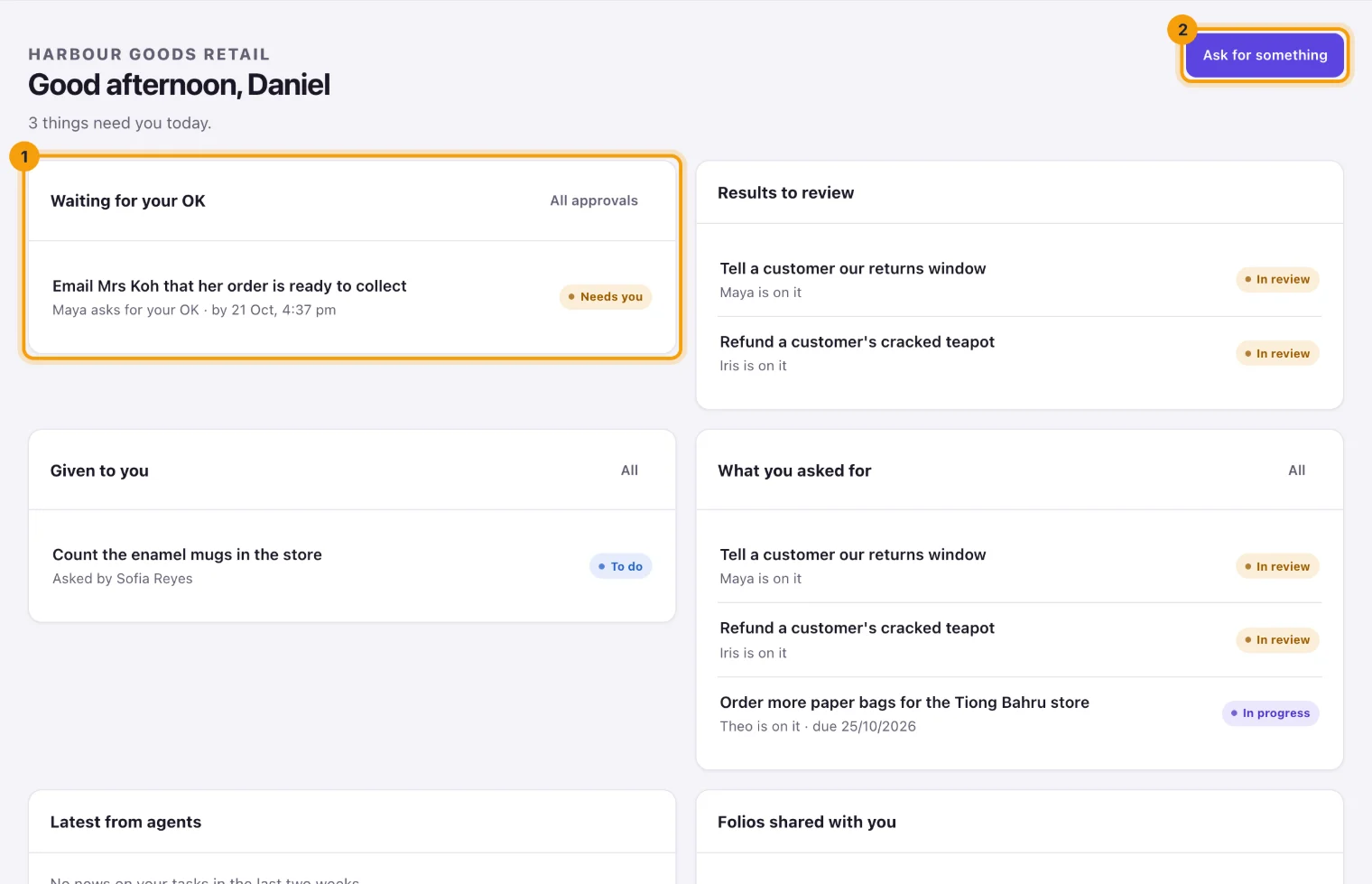Click In review badge for Results returns window

1277,280
